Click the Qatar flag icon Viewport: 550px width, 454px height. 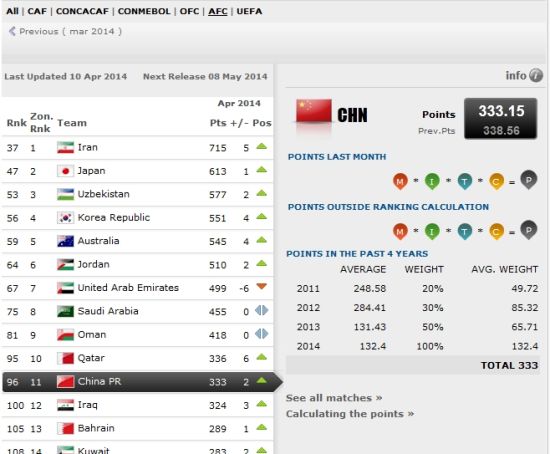(x=66, y=358)
